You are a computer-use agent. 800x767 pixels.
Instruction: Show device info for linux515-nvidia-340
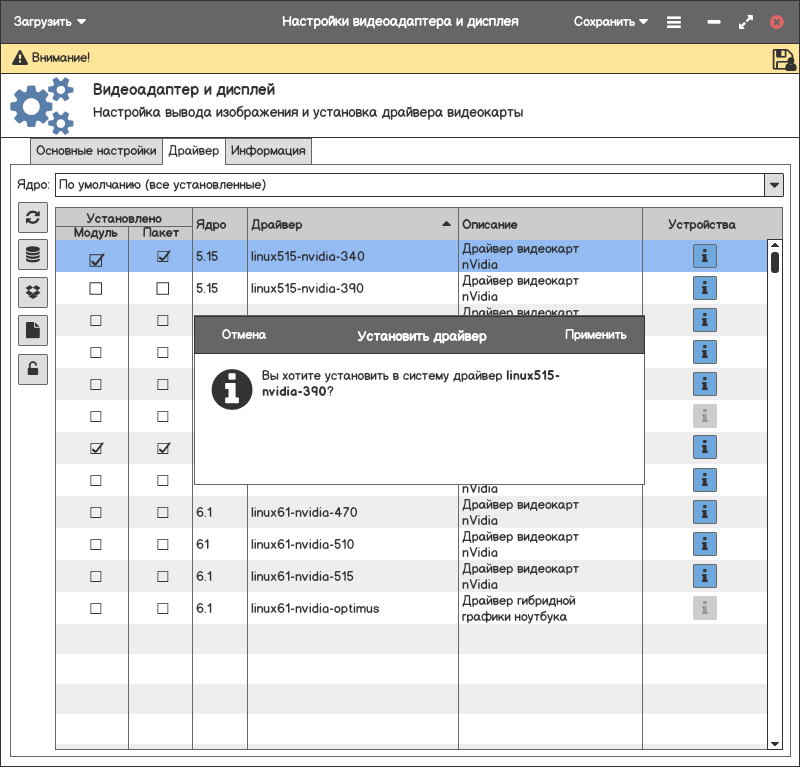click(705, 256)
